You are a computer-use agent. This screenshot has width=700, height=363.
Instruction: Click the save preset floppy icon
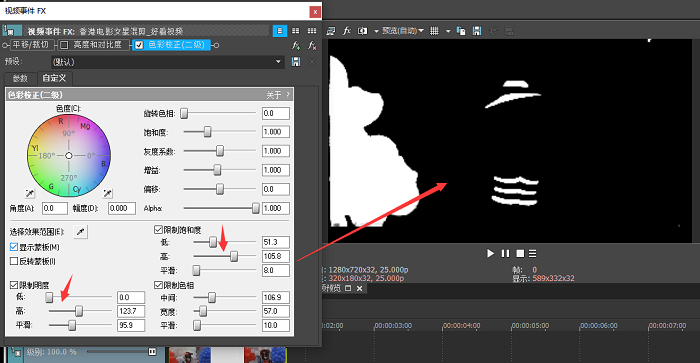click(296, 62)
